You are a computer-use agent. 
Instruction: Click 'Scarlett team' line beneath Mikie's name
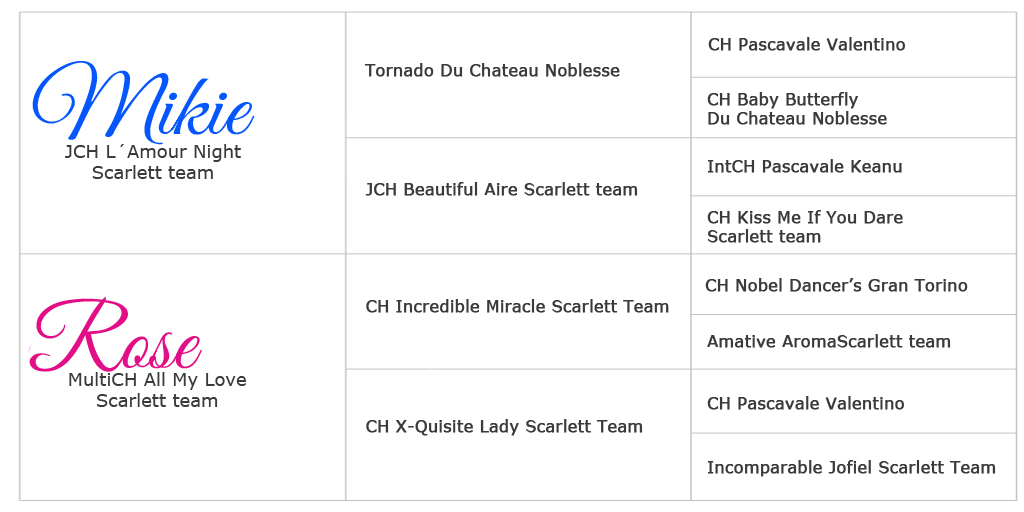tap(153, 173)
